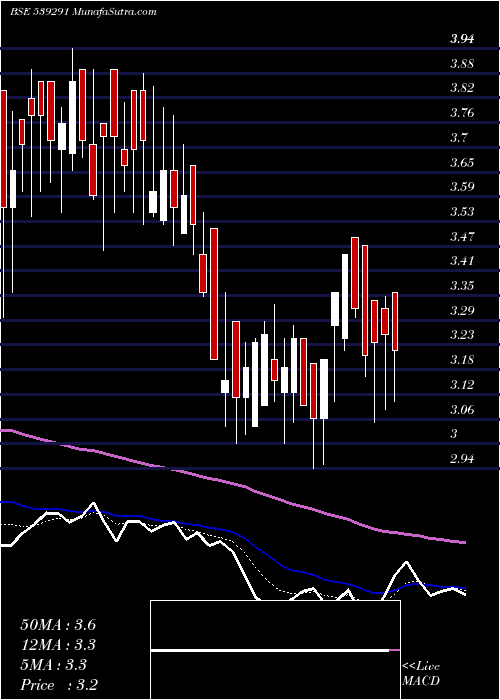Screen dimensions: 500x700
Task: Click the 3.18 price axis label
Action: [x=462, y=359]
